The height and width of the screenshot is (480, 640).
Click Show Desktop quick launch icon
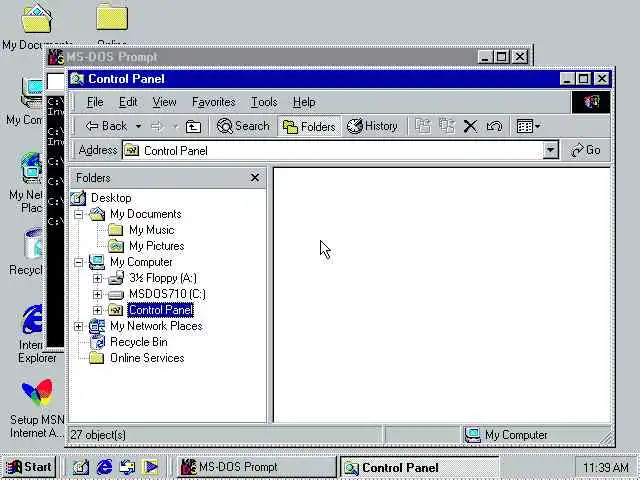click(x=81, y=467)
